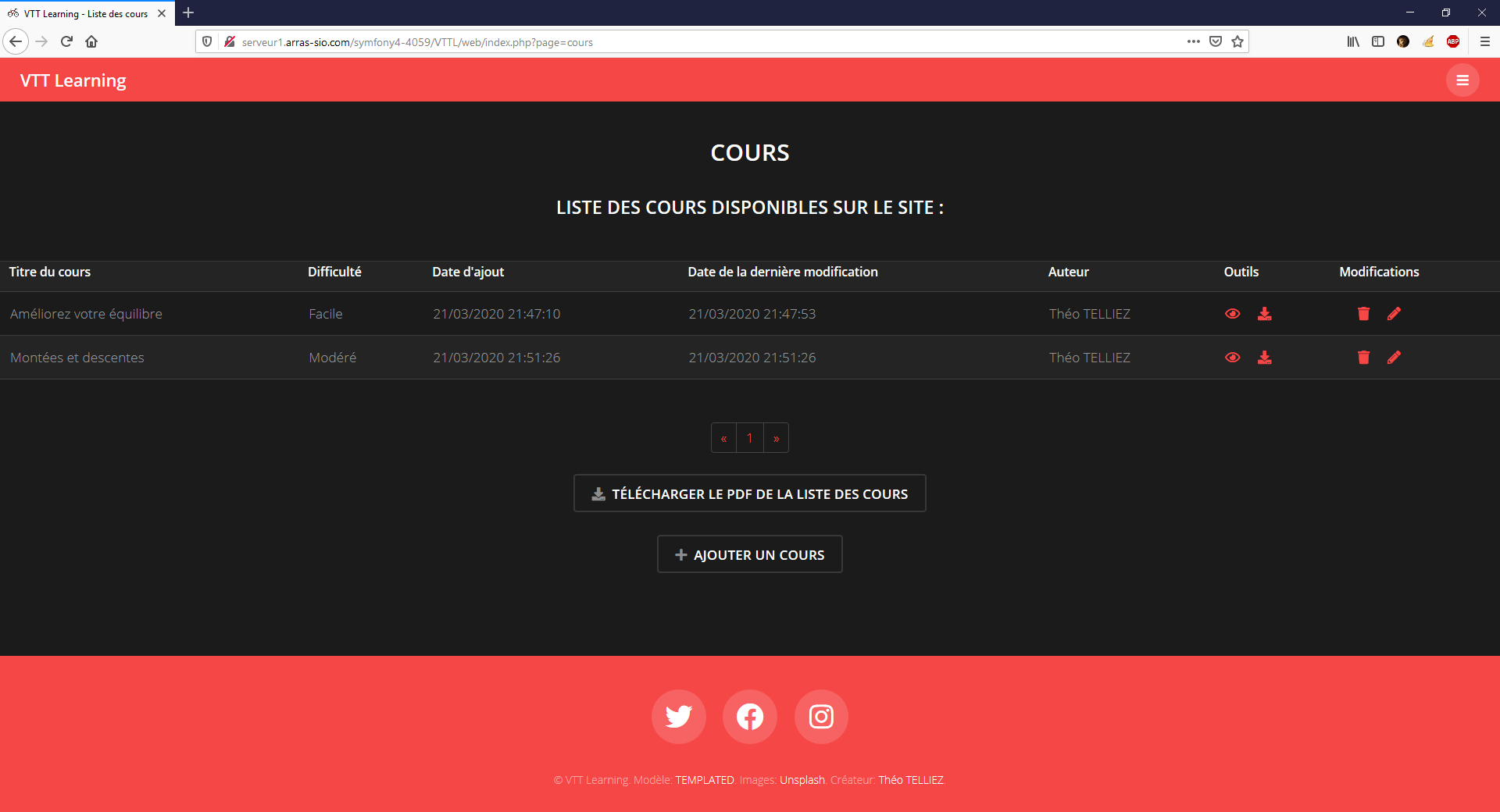
Task: Go to previous page of courses
Action: tap(723, 438)
